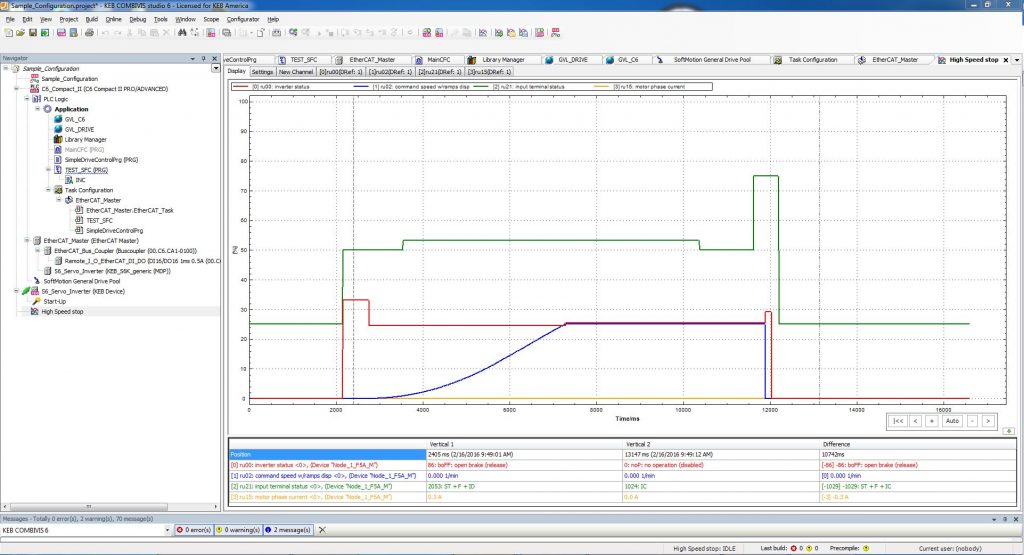This screenshot has height=555, width=1024.
Task: Click green arrow icon below zoom buttons
Action: [x=1010, y=431]
